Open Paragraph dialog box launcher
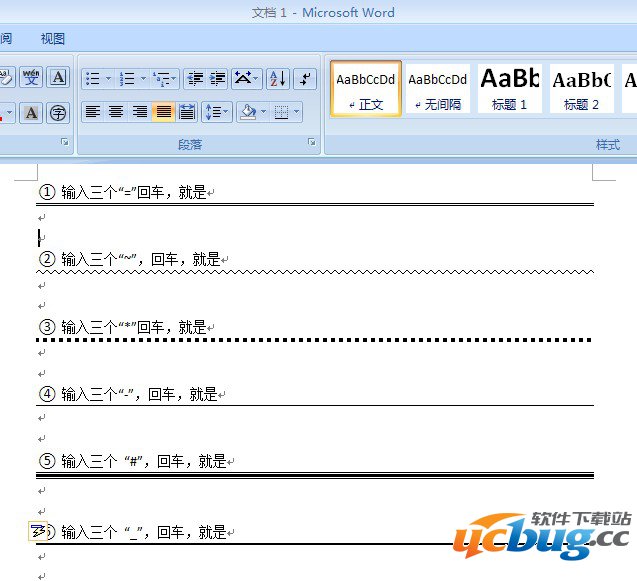 point(312,142)
